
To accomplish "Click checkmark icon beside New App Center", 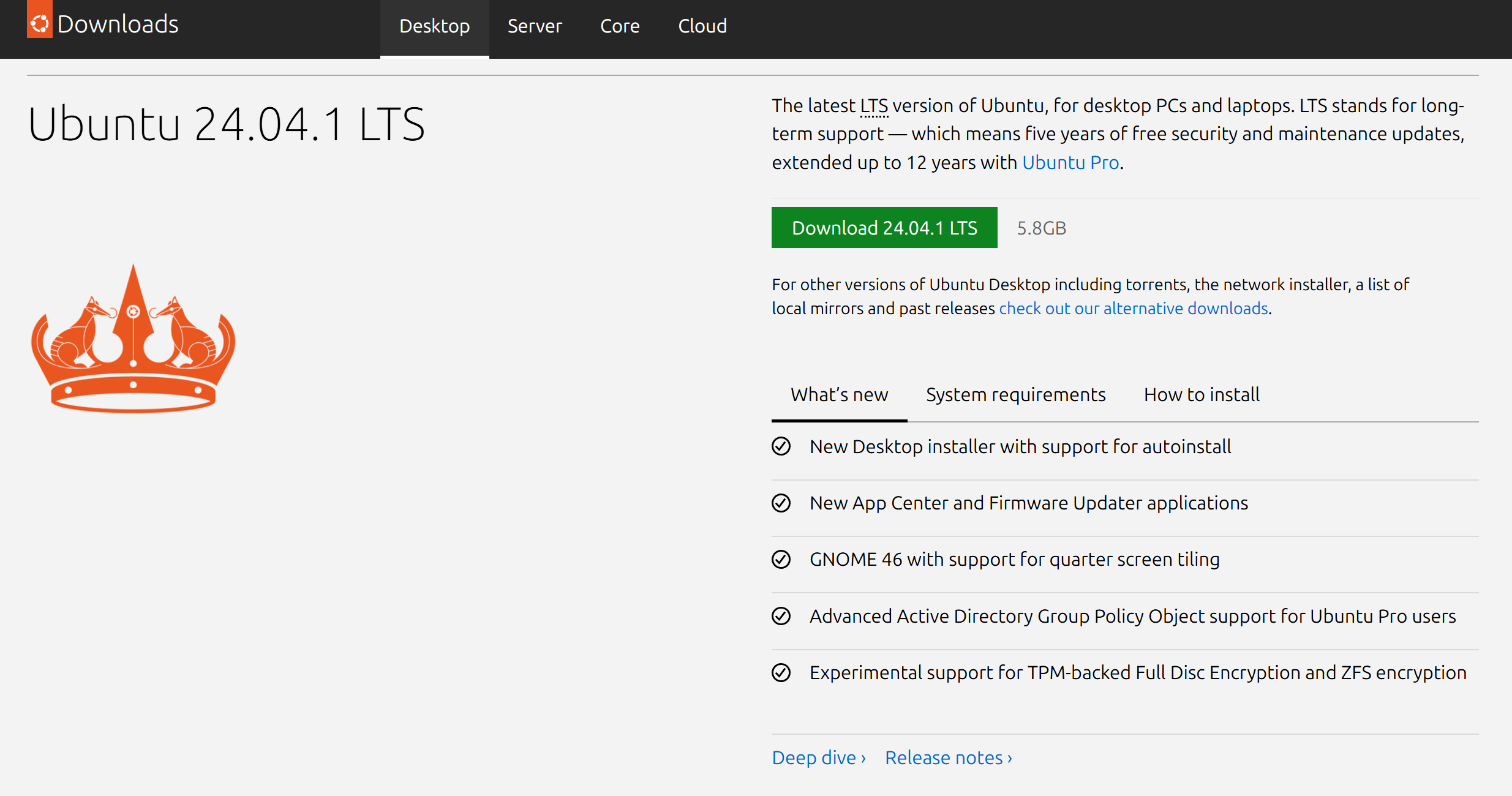I will (781, 503).
